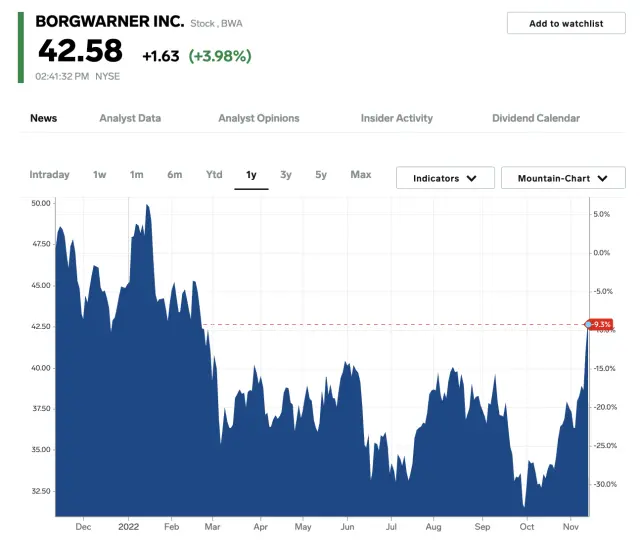
Task: Click the chevron arrow in Indicators button
Action: (473, 178)
